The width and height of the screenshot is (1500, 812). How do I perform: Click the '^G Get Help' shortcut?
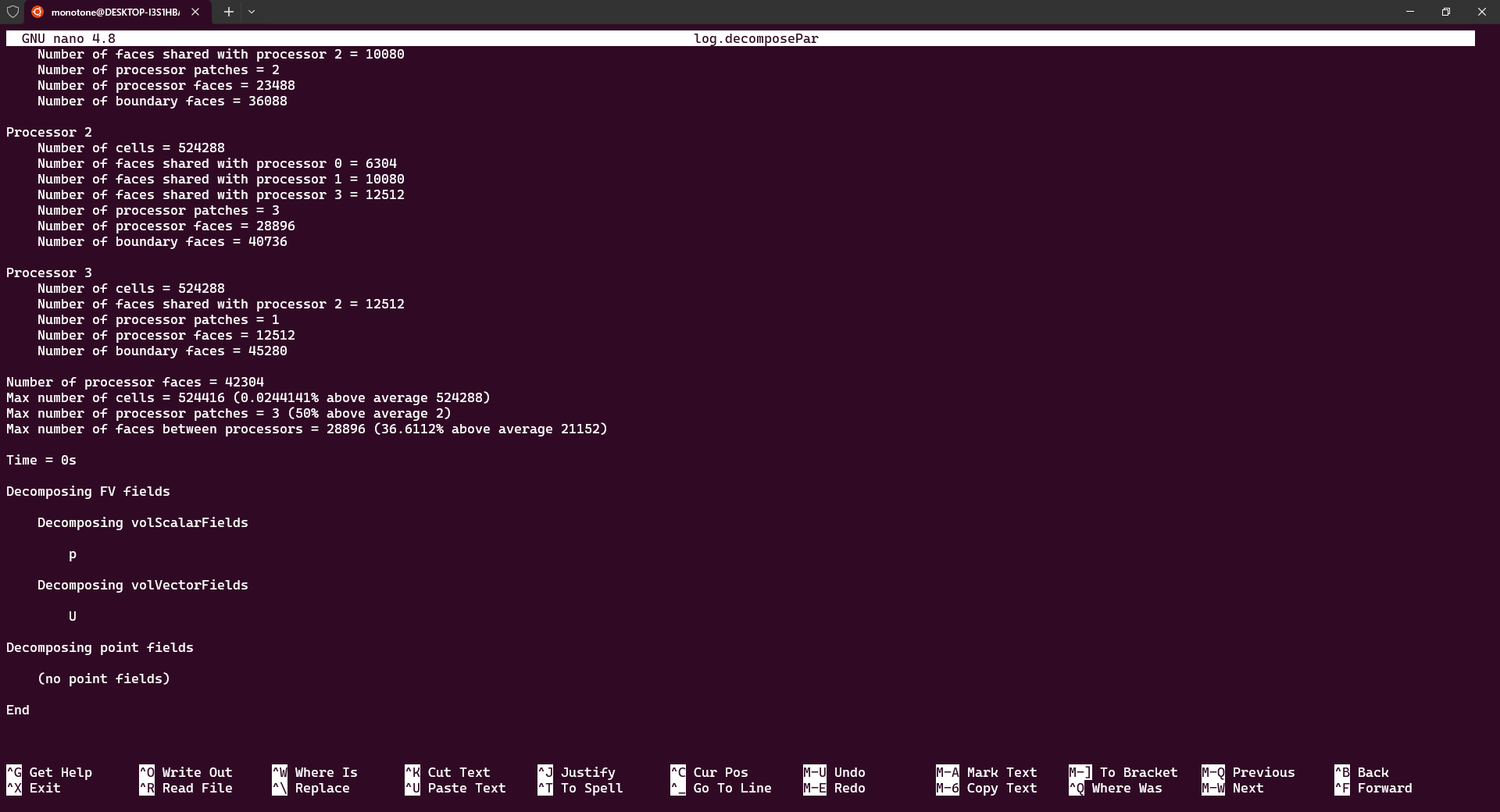[49, 772]
